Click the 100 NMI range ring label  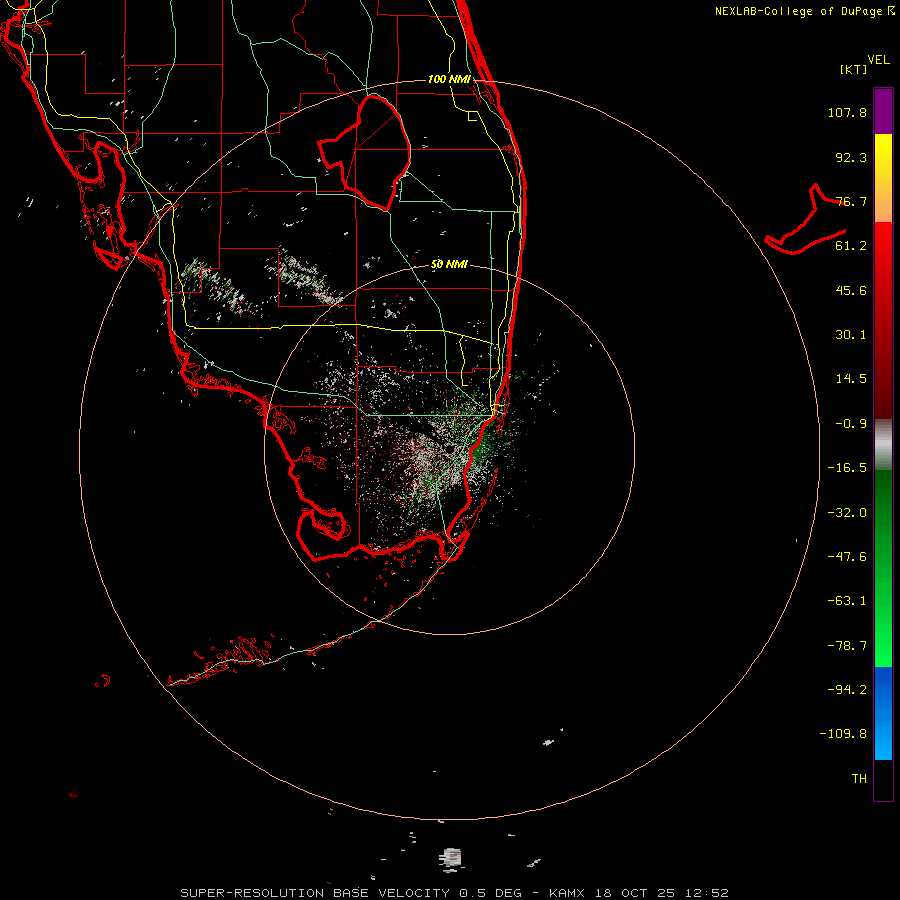pyautogui.click(x=449, y=79)
